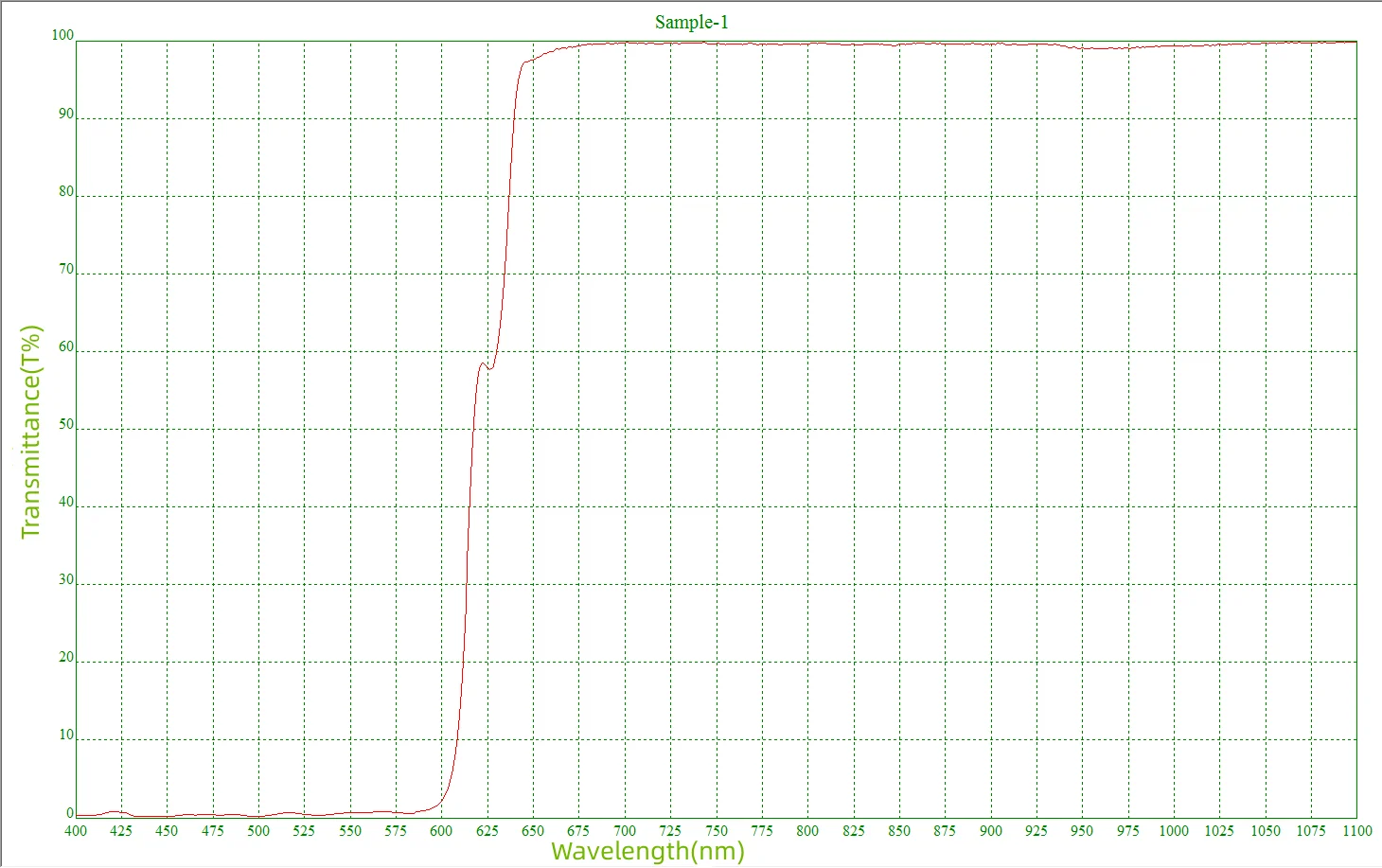The width and height of the screenshot is (1382, 868).
Task: Click the 700 wavelength tick label
Action: [x=625, y=830]
